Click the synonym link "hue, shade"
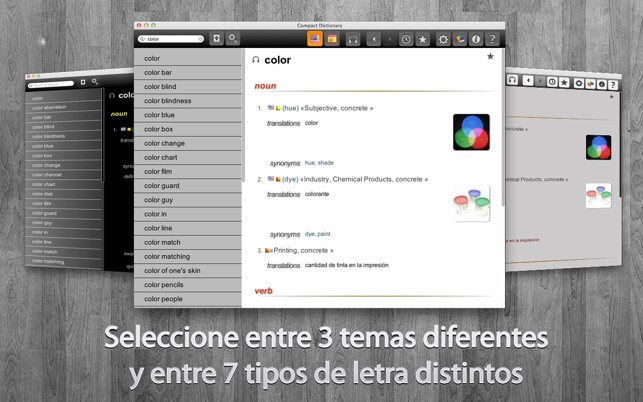Viewport: 643px width, 402px height. coord(319,163)
